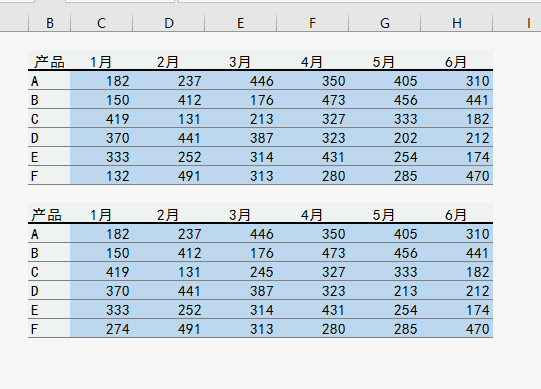Click cell with 274 in lower table

click(x=101, y=329)
